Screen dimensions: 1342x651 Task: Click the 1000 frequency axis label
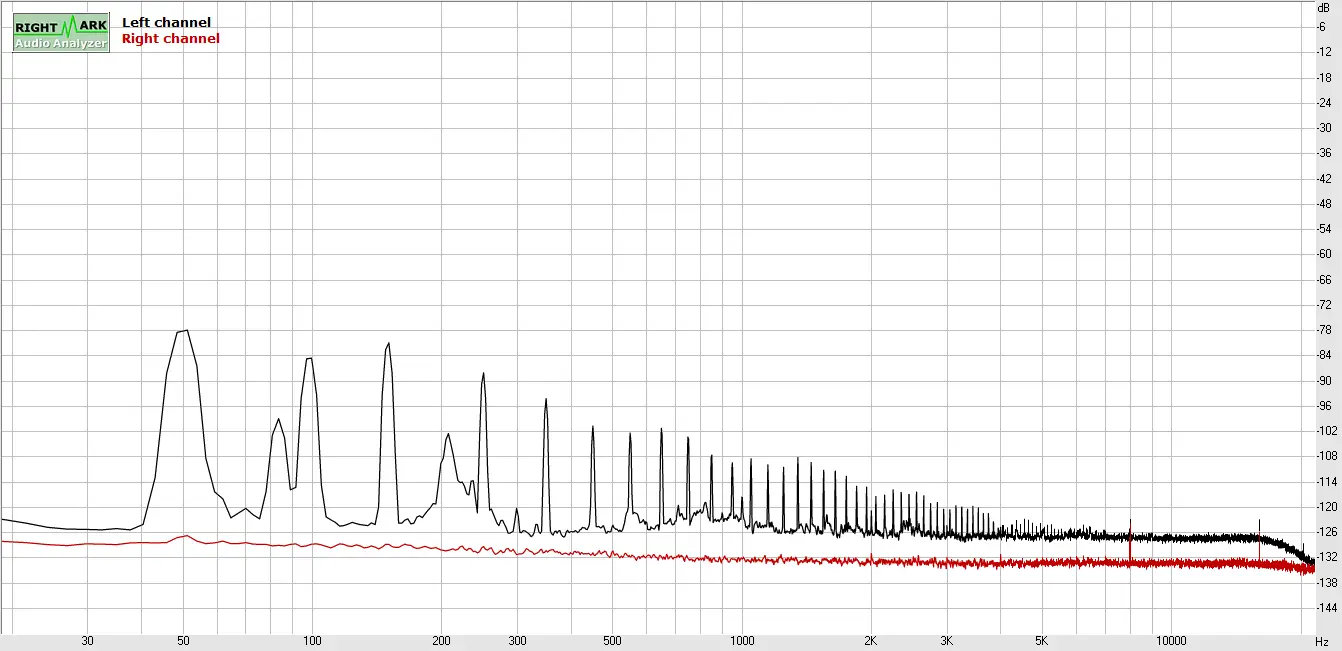point(742,641)
